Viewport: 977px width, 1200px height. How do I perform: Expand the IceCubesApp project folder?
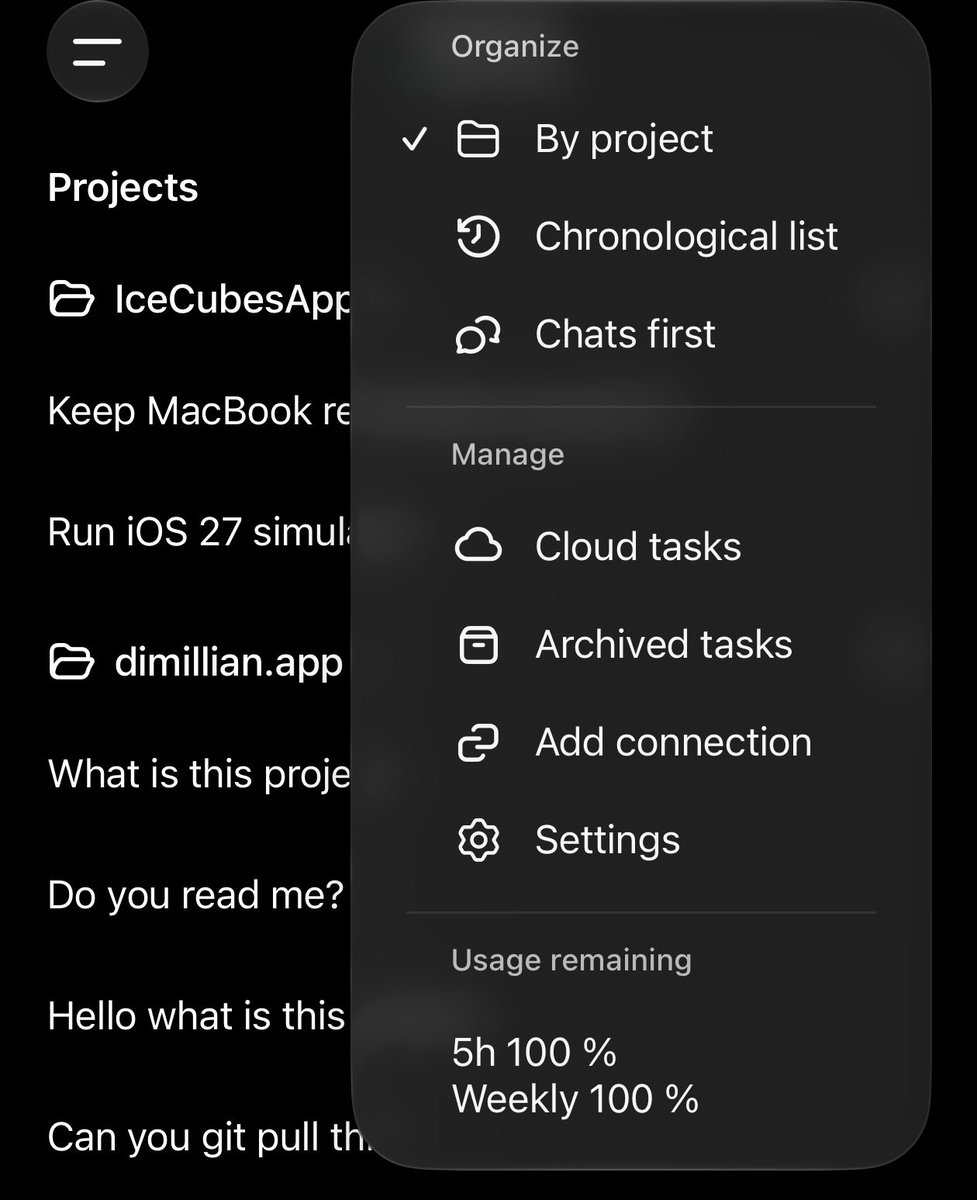click(x=200, y=299)
